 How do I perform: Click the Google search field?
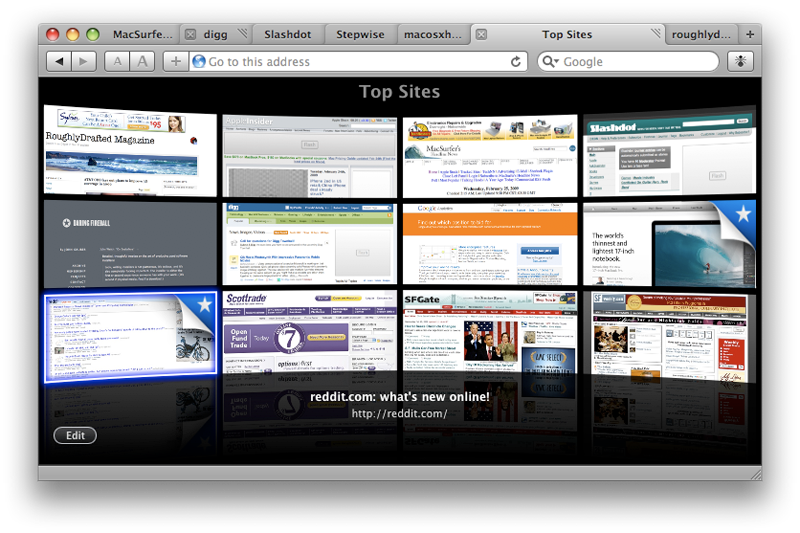click(628, 62)
